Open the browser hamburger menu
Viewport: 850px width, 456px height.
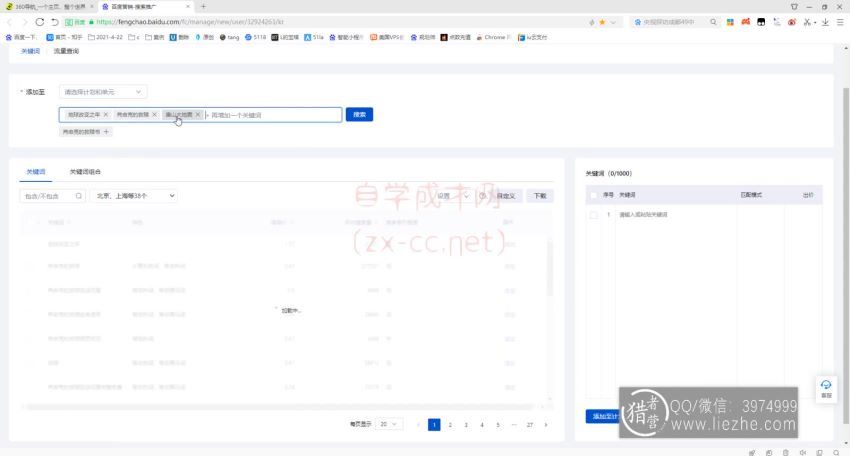point(840,22)
